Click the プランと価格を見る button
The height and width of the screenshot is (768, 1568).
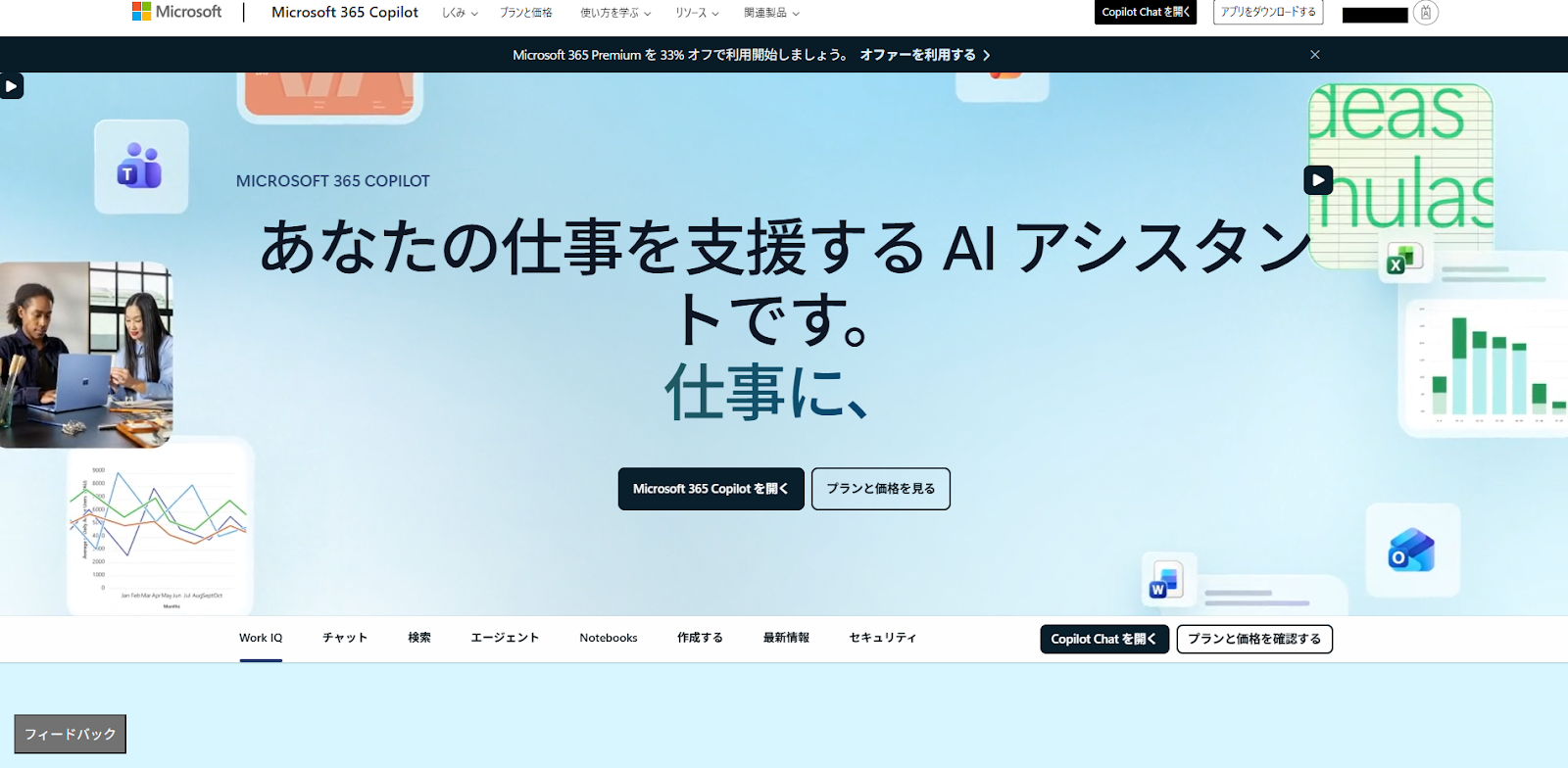881,489
